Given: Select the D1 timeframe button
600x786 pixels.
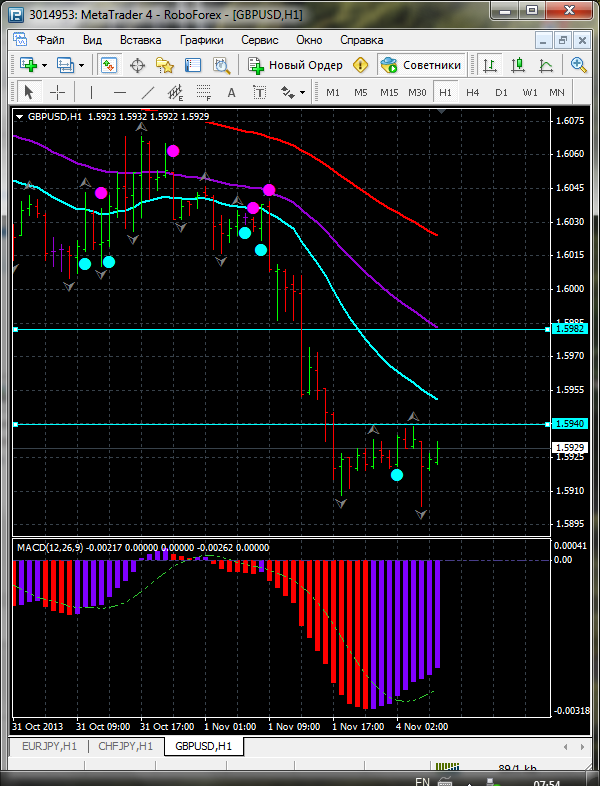Looking at the screenshot, I should point(501,93).
